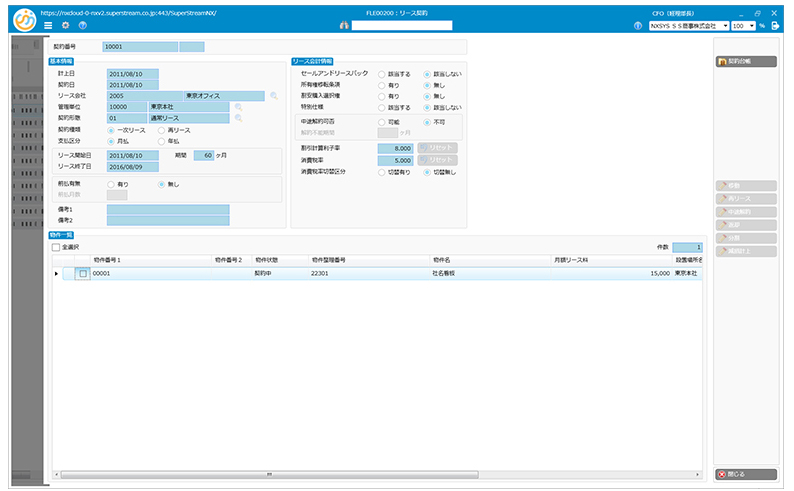Click the row indicator arrow for 00001
Viewport: 794px width, 491px height.
[56, 274]
